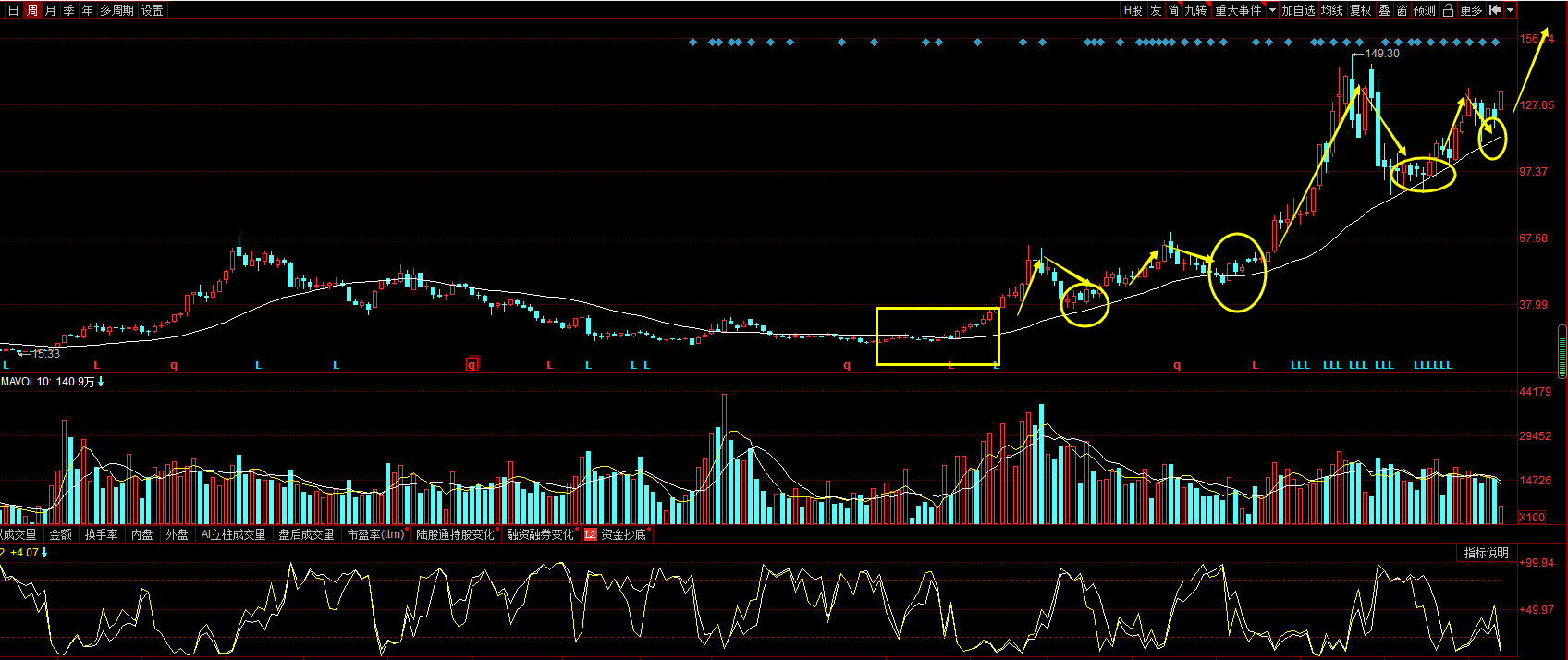1568x660 pixels.
Task: Open the 设置 settings button
Action: point(152,10)
